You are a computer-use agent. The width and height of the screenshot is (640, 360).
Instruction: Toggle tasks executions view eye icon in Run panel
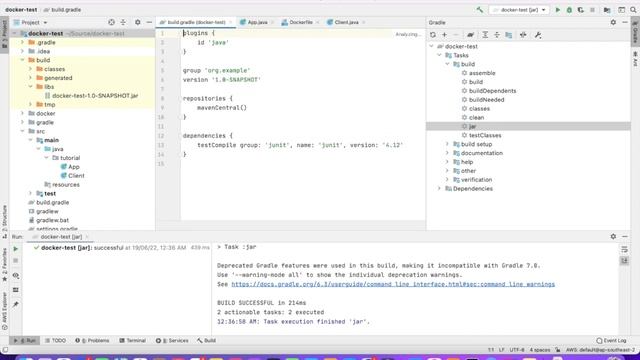(x=16, y=276)
